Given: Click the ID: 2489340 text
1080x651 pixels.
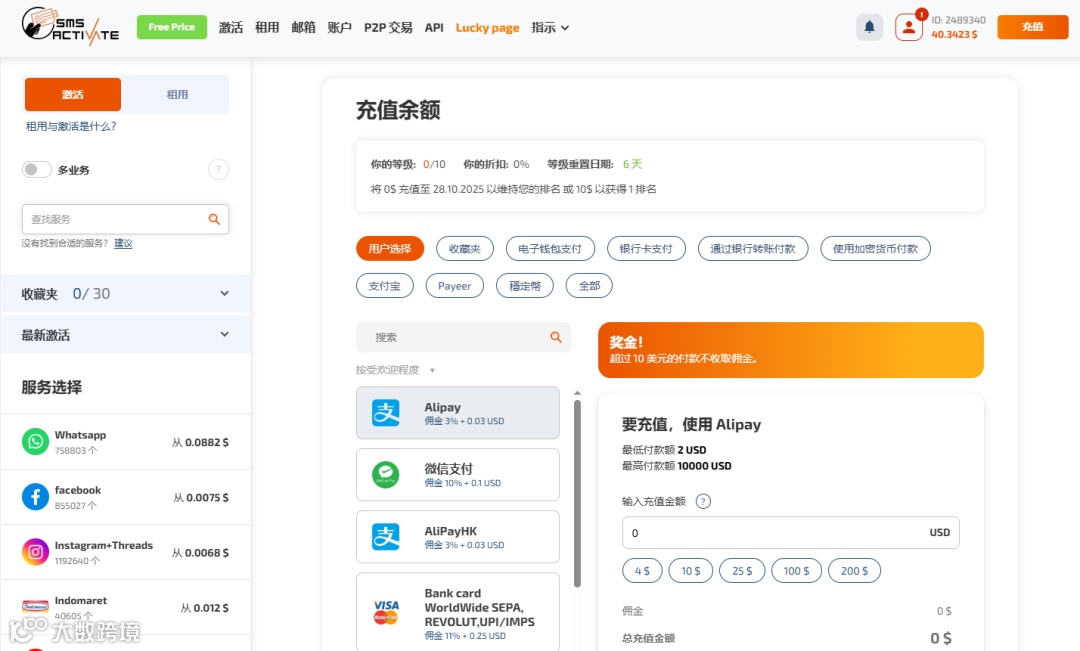Looking at the screenshot, I should pyautogui.click(x=958, y=20).
